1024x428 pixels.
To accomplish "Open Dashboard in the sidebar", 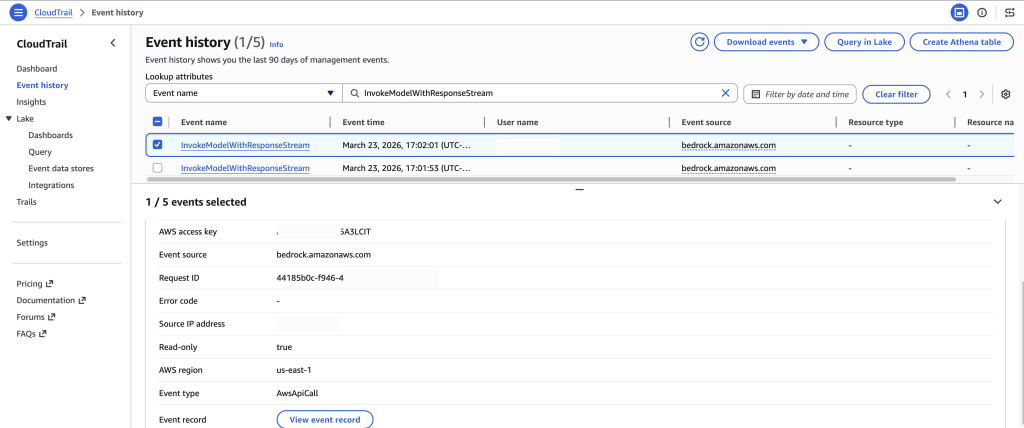I will click(37, 69).
